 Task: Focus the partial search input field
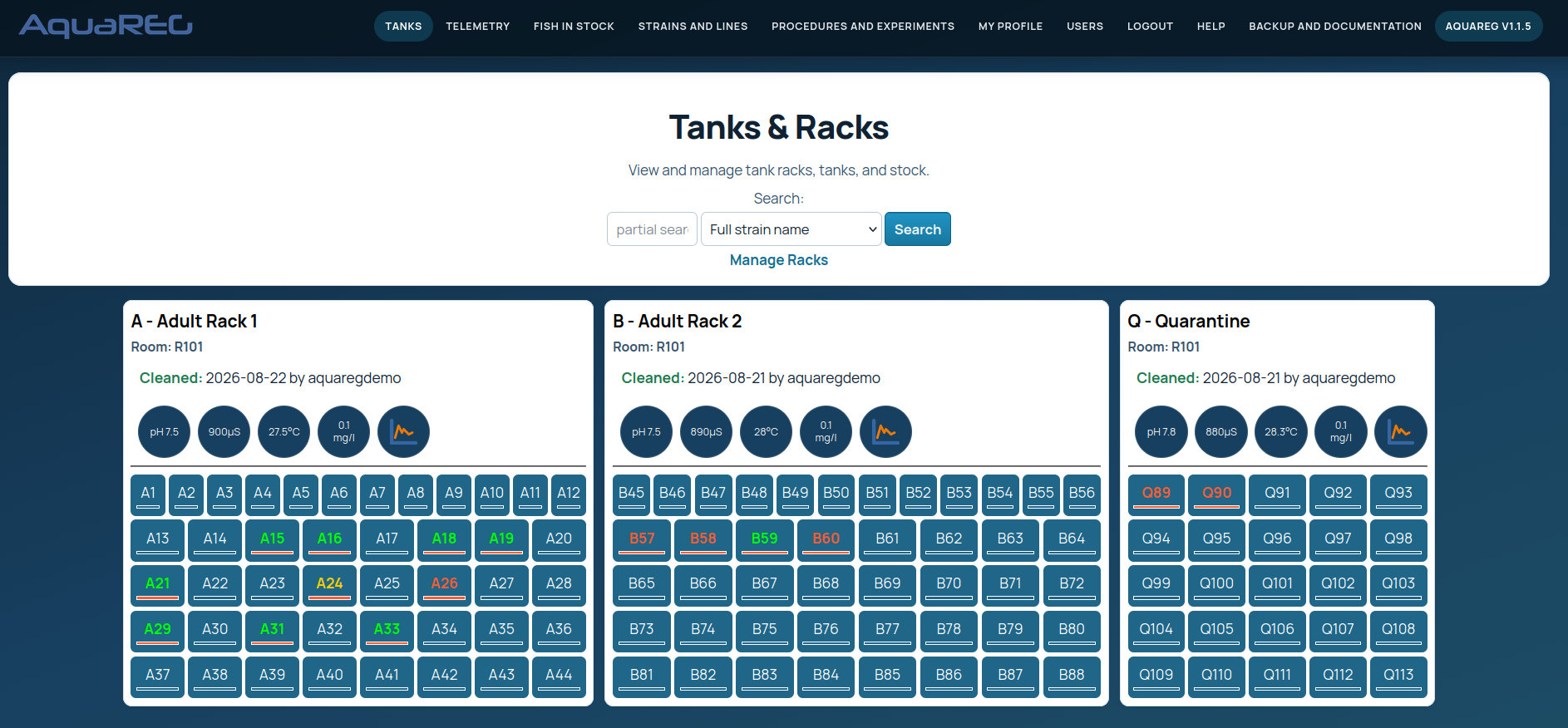(x=652, y=229)
